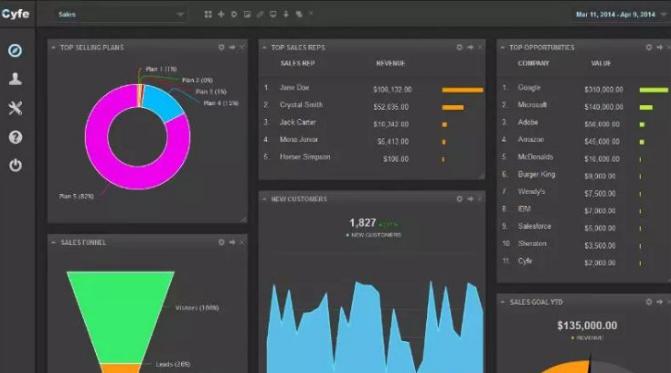Click the orange Leads funnel section
Screen dimensions: 671x373
point(120,368)
